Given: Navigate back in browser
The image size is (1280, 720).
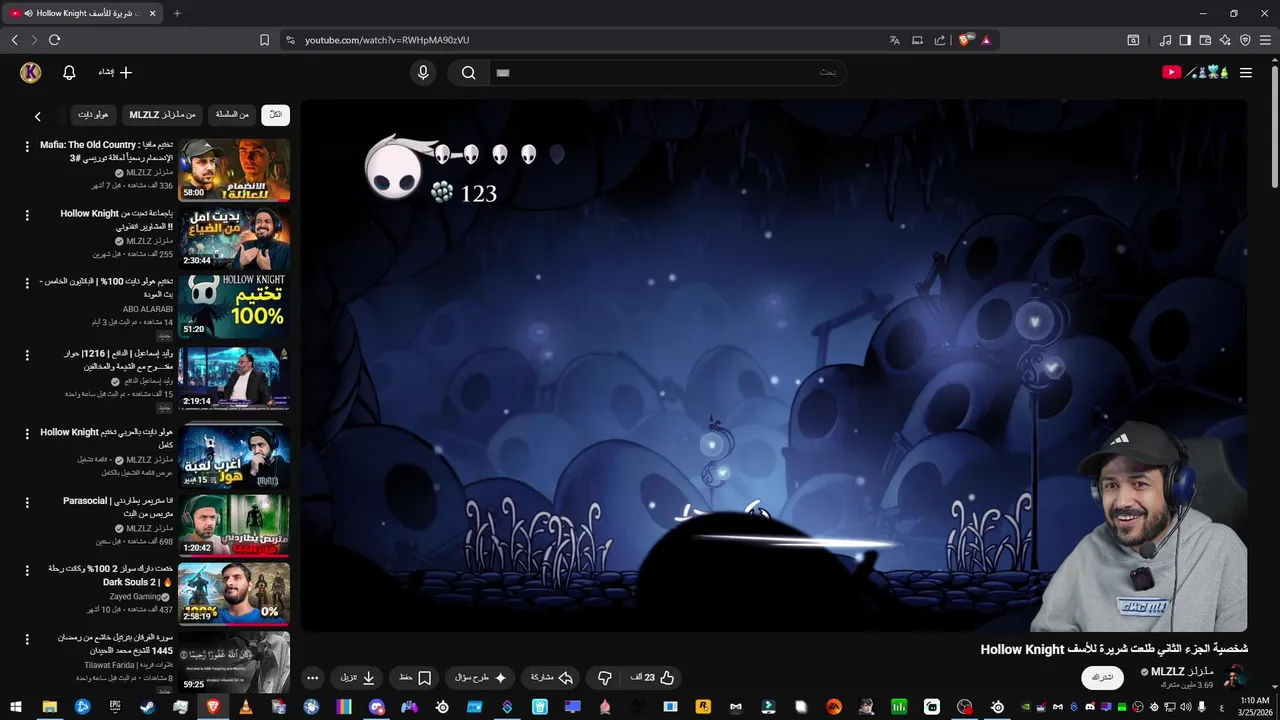Looking at the screenshot, I should tap(15, 40).
